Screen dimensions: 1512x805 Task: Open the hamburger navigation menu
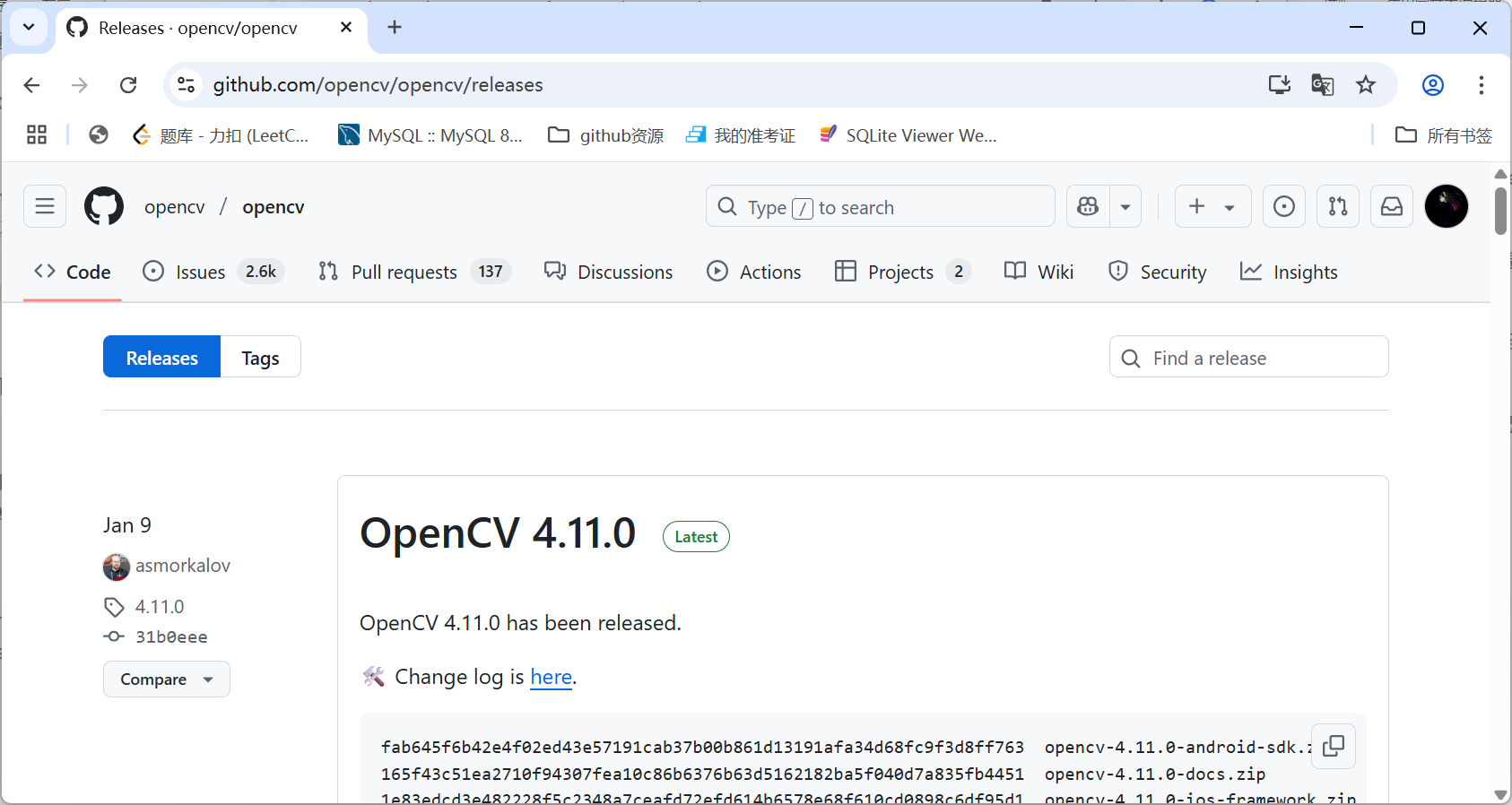[45, 207]
